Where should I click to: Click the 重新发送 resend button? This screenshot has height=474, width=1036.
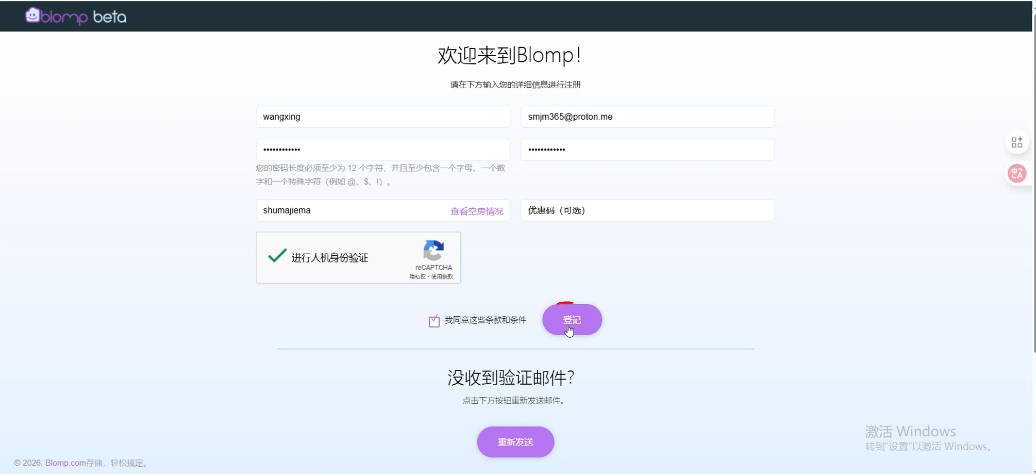tap(515, 442)
